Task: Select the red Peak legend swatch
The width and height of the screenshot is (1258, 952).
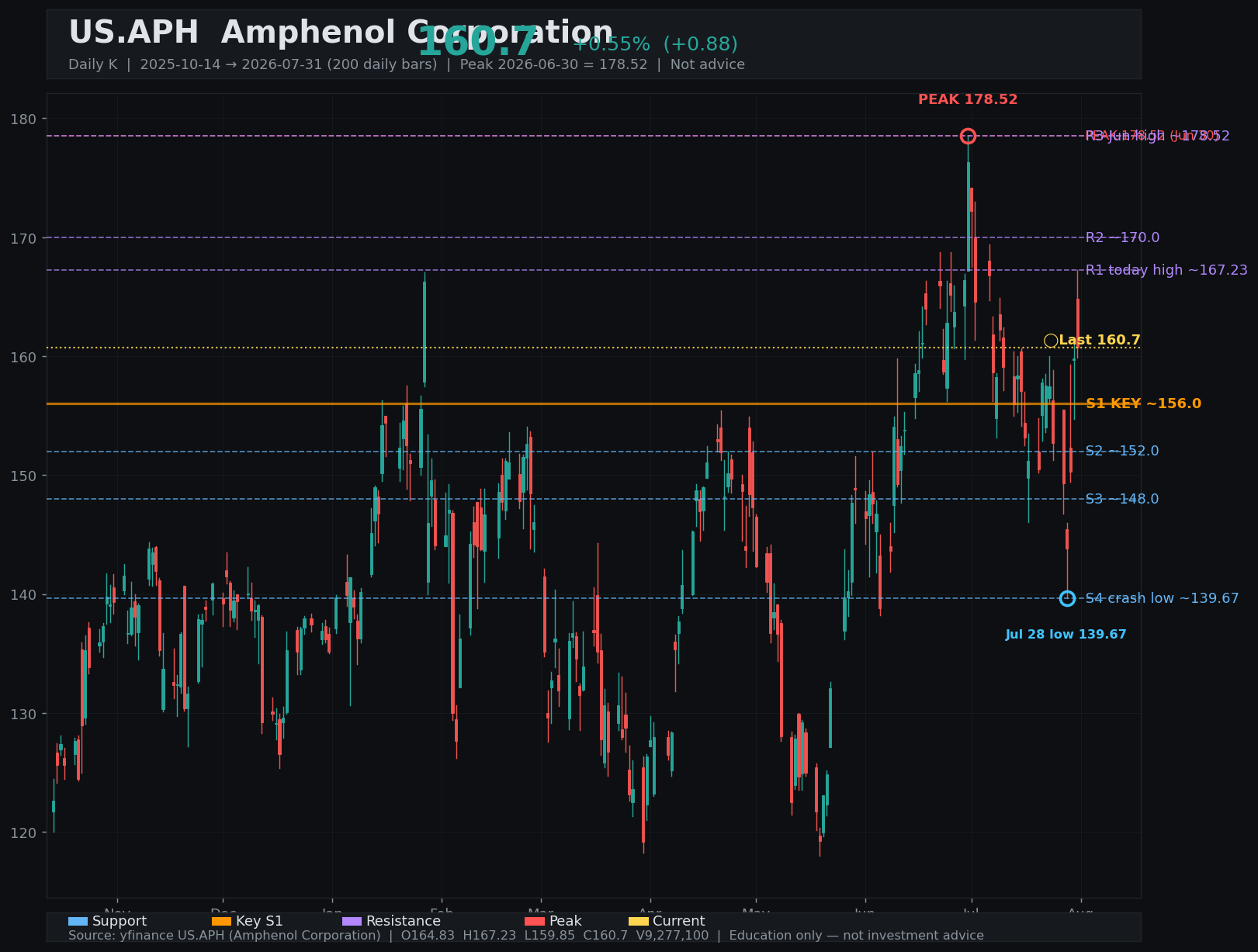Action: pos(535,921)
